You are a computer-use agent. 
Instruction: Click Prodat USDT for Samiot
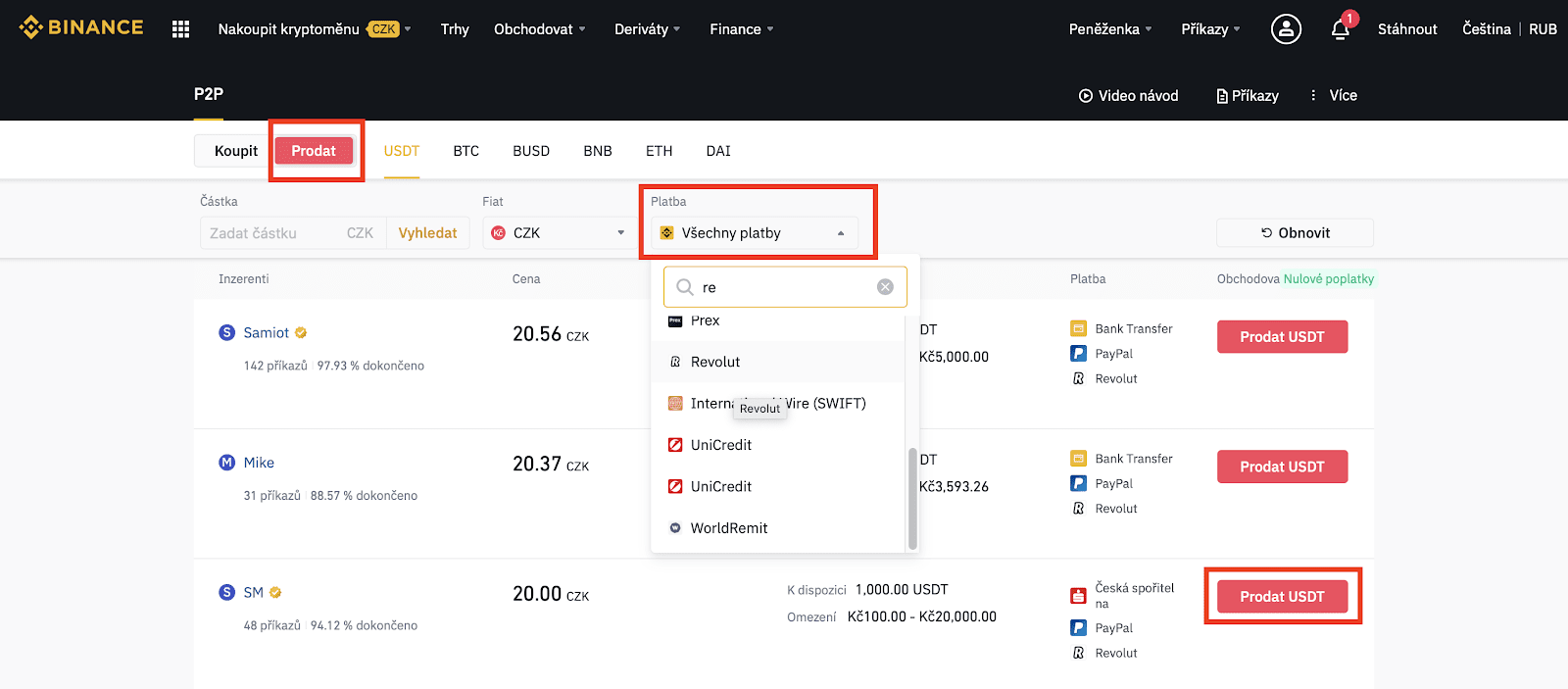pos(1282,337)
